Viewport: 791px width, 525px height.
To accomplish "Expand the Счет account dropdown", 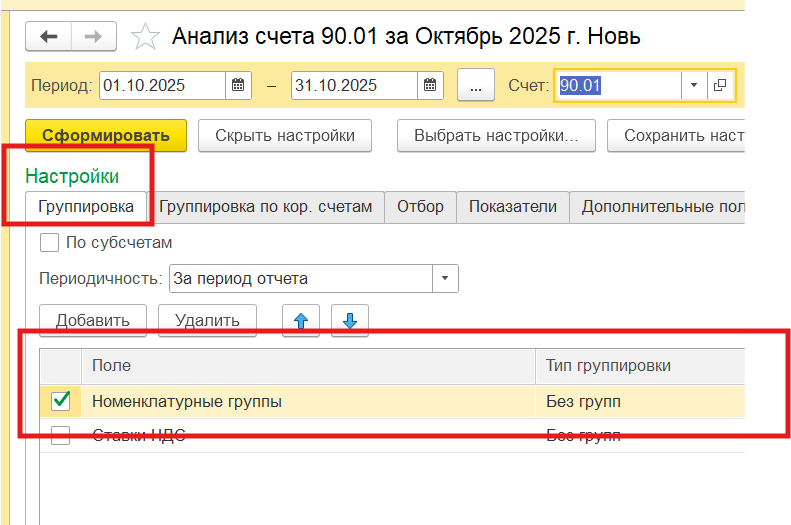I will tap(694, 85).
